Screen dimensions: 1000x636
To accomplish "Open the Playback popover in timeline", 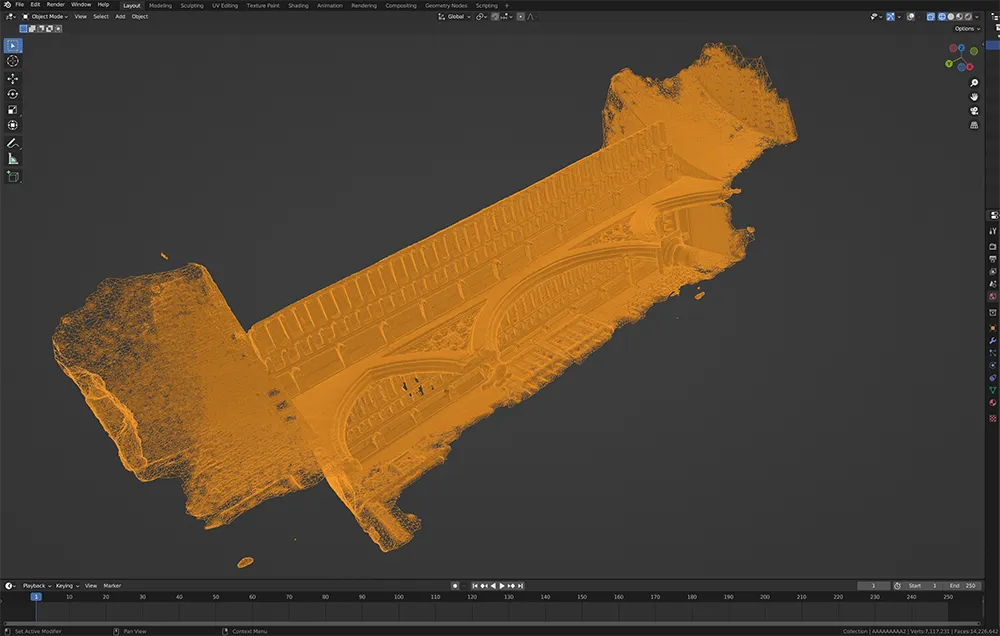I will [x=35, y=585].
